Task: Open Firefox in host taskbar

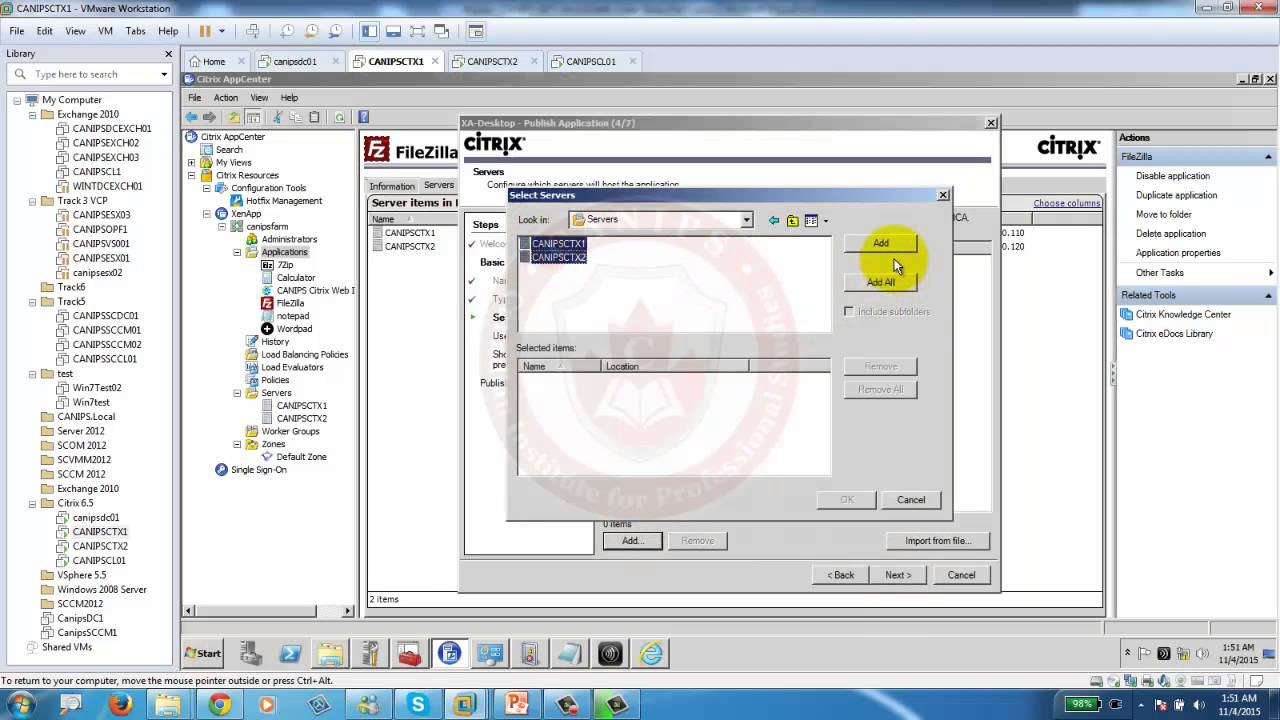Action: (121, 704)
